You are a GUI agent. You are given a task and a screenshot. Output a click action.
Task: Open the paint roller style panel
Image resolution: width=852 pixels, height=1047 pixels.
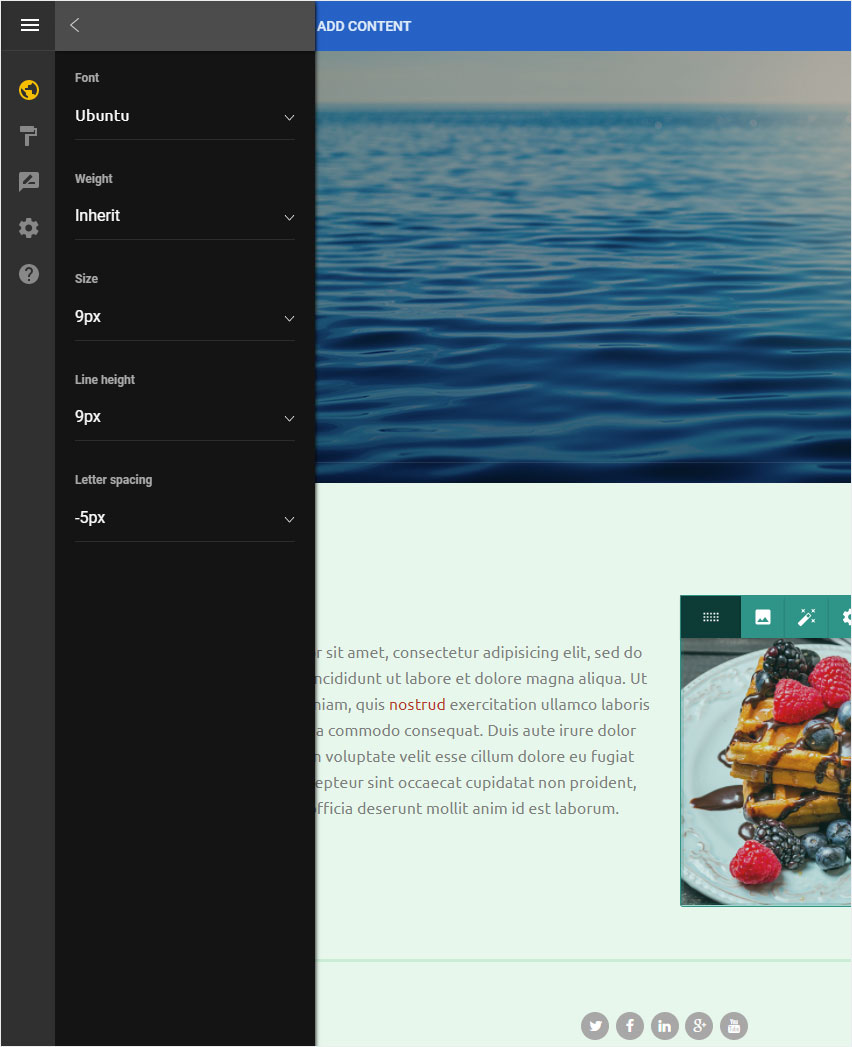tap(29, 136)
